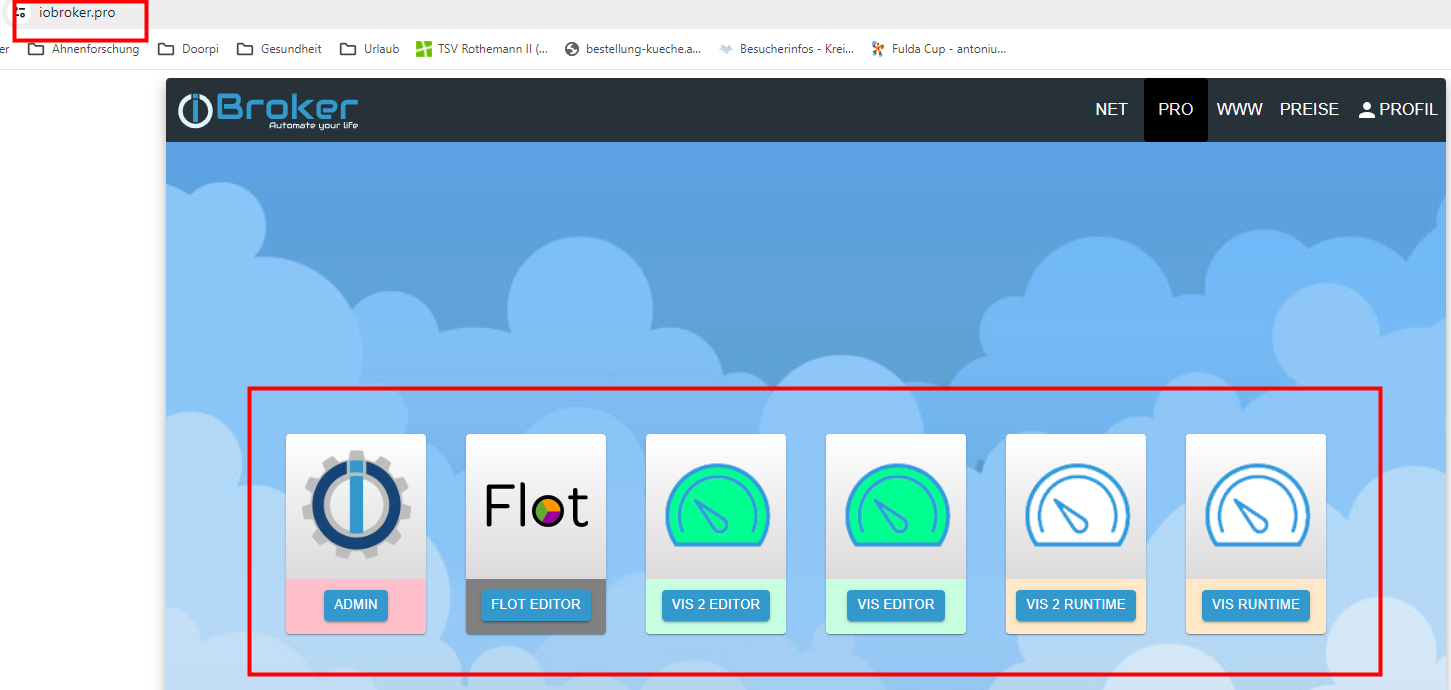Click the profile person icon
The image size is (1451, 690).
point(1367,110)
